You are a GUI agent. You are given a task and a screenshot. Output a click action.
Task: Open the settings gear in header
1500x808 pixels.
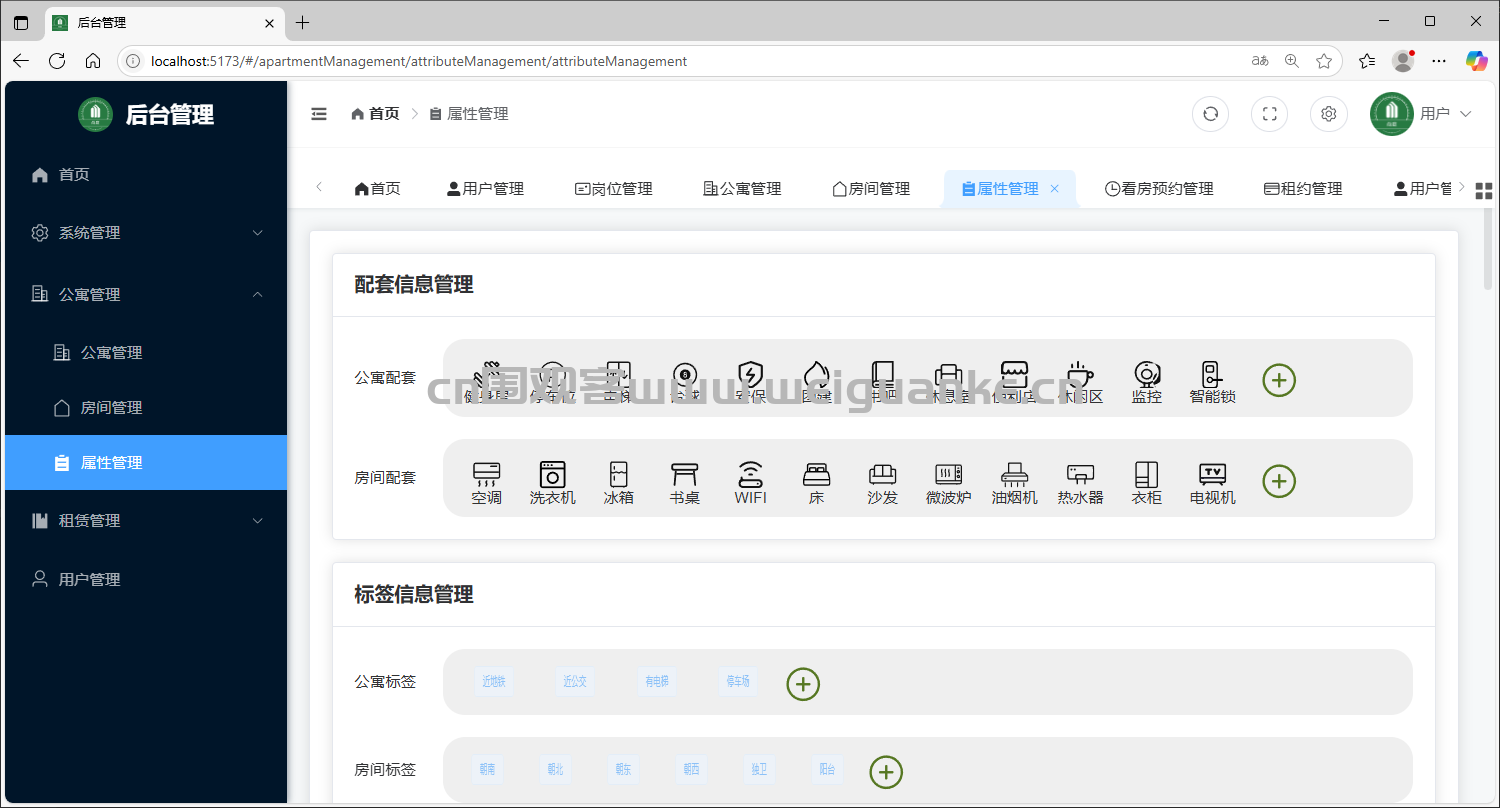tap(1329, 114)
